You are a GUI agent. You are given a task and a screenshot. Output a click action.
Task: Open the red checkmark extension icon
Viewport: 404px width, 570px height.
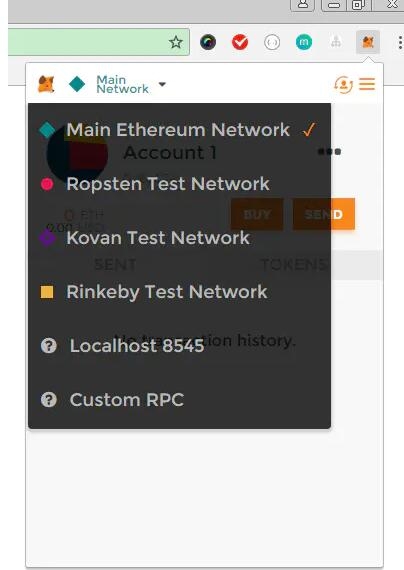[x=240, y=43]
